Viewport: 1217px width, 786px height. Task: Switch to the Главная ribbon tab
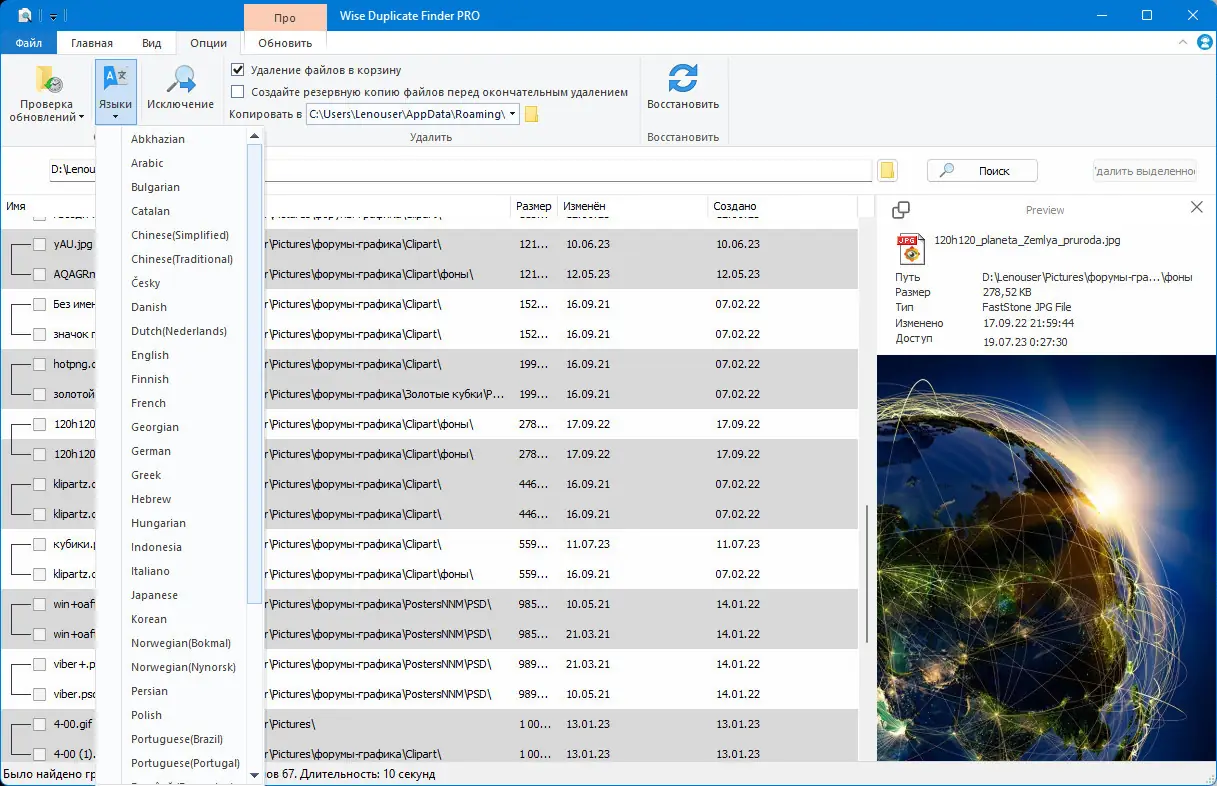92,43
